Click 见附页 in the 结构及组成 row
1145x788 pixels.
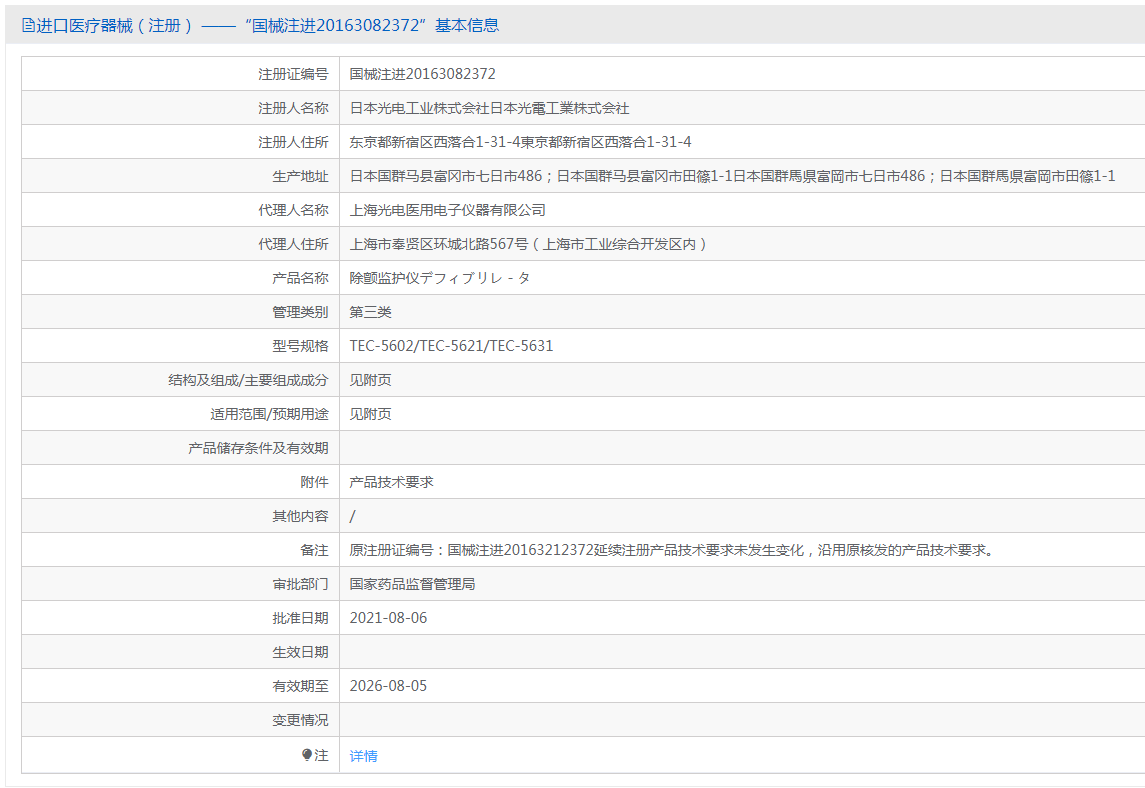coord(370,380)
